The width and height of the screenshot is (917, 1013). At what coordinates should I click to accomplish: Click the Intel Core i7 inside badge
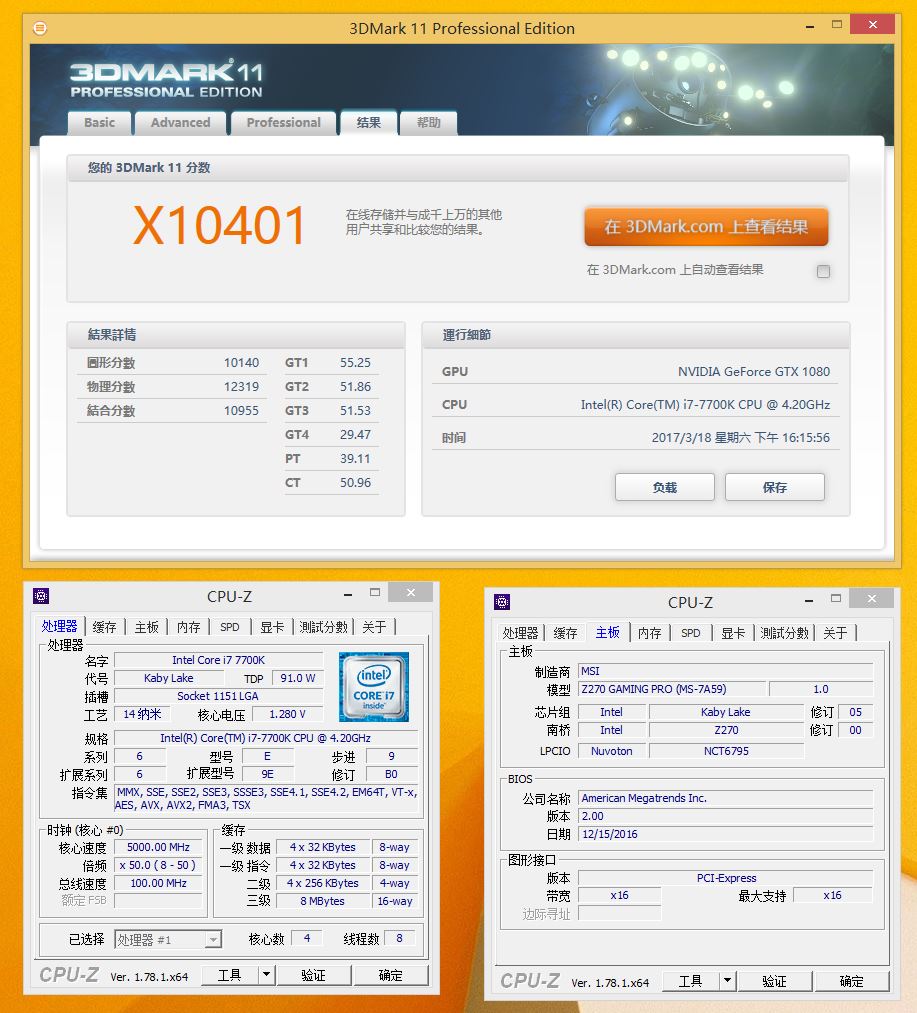click(373, 689)
